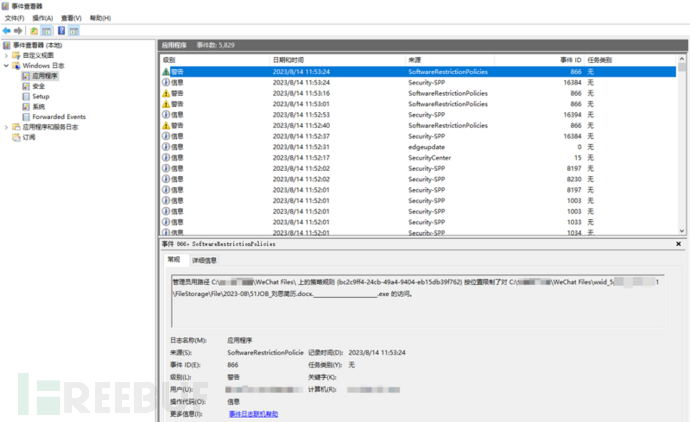Expand 应用程序和服务日志 tree node
The height and width of the screenshot is (422, 690).
pos(6,127)
